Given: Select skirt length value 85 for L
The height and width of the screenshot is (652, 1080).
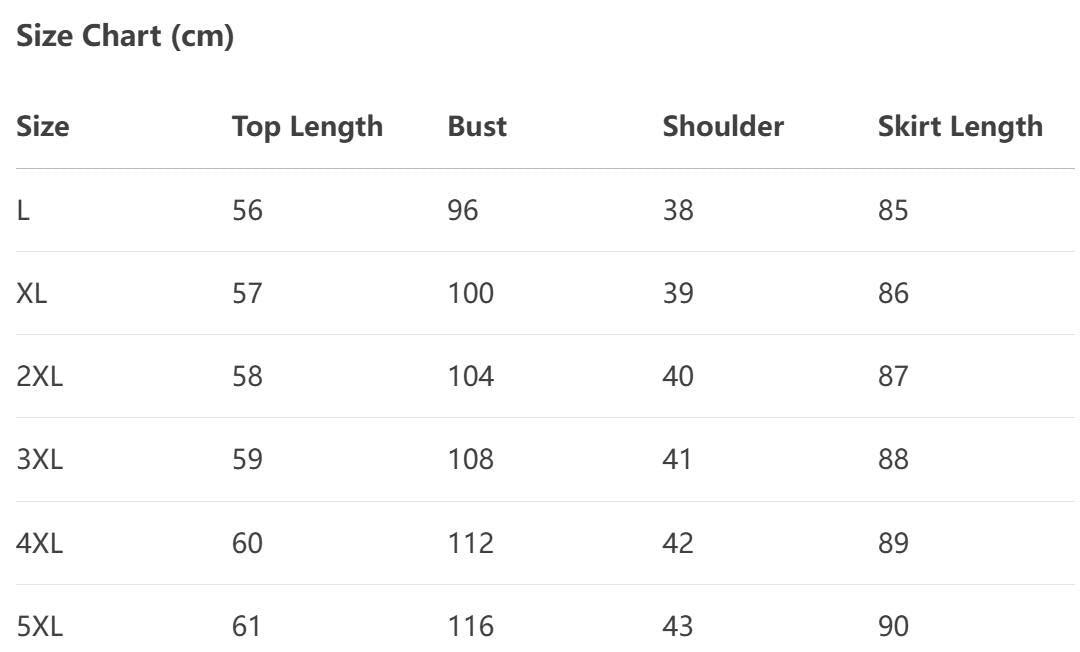Looking at the screenshot, I should coord(893,211).
